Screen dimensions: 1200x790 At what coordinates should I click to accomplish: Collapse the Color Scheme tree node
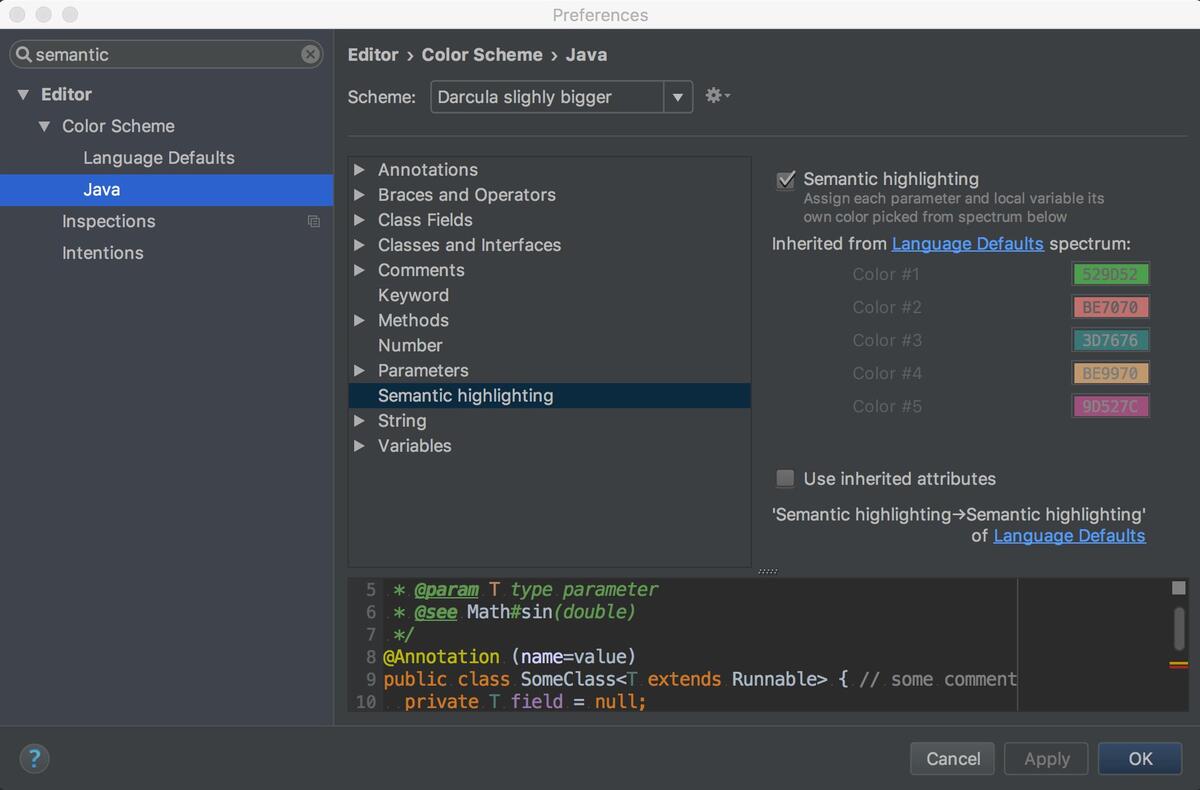(x=44, y=126)
